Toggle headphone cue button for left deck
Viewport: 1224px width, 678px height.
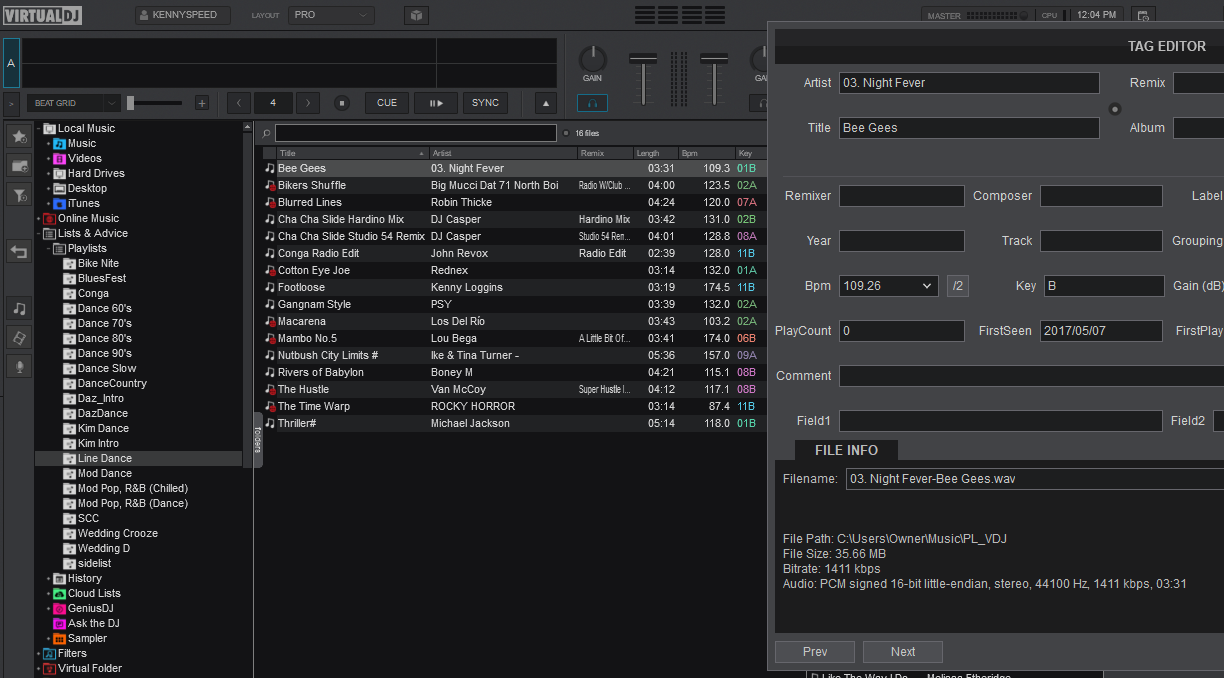tap(592, 103)
